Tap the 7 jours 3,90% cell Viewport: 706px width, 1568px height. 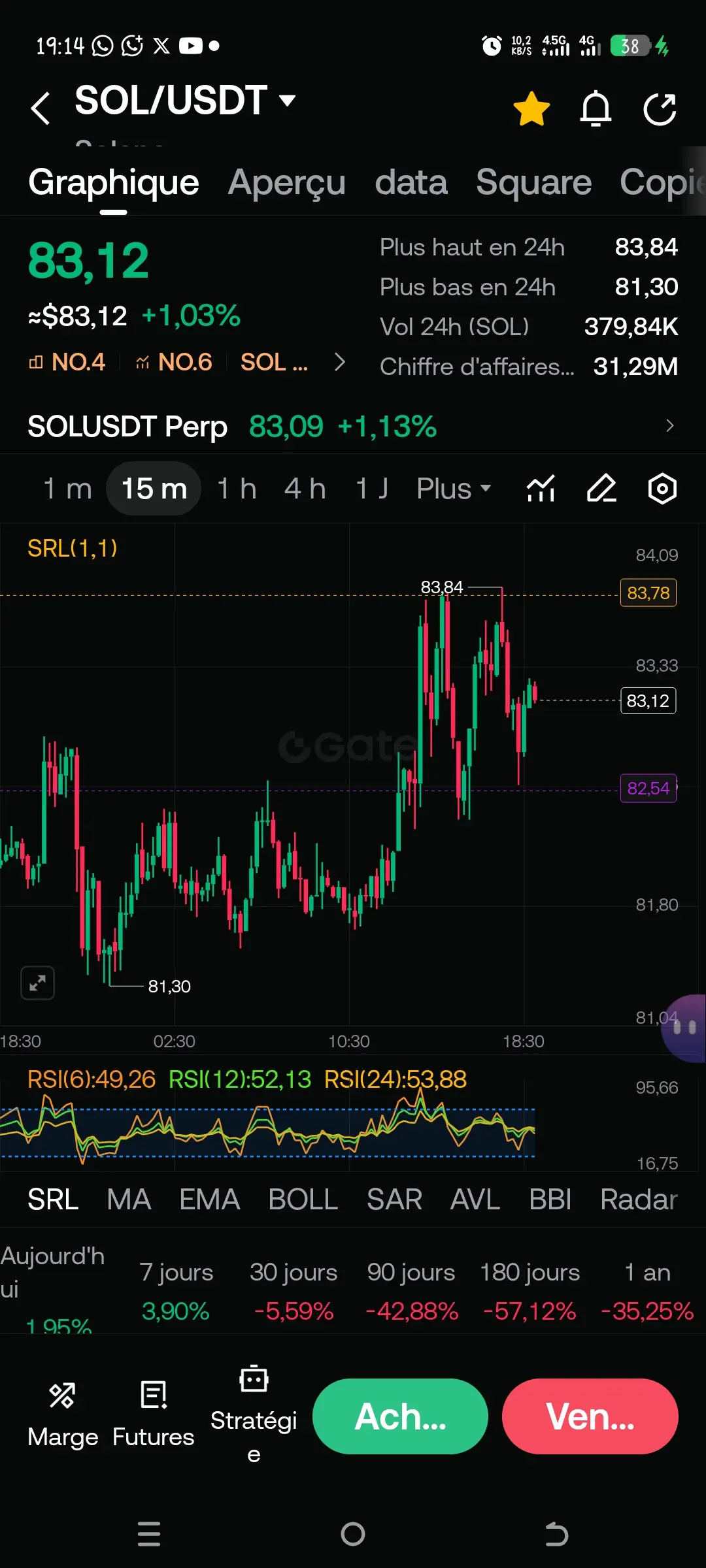176,1292
